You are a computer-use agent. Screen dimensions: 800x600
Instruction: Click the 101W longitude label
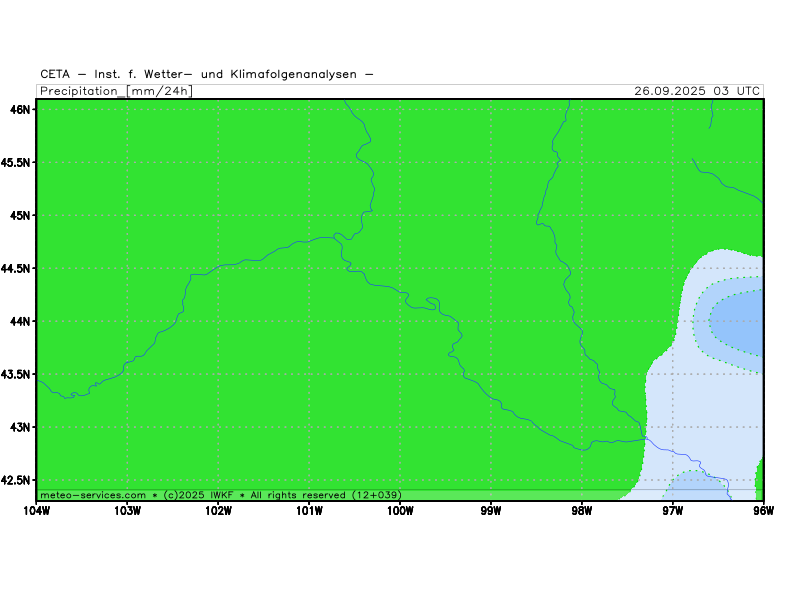click(x=309, y=511)
